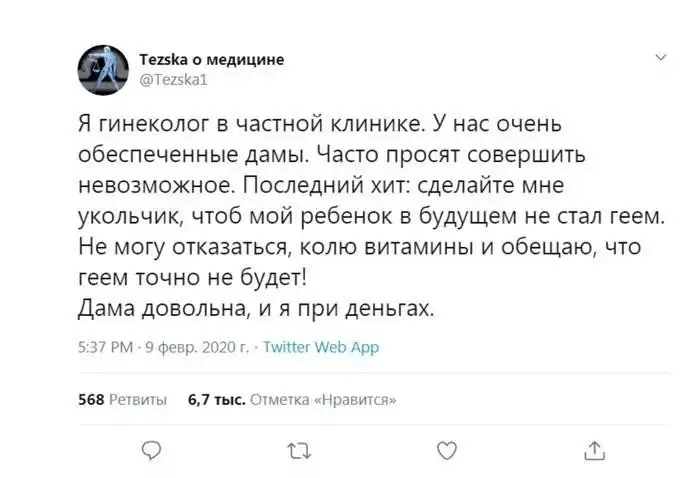Screen dimensions: 700x478
Task: Retweet this post using the arrows icon
Action: click(x=298, y=450)
